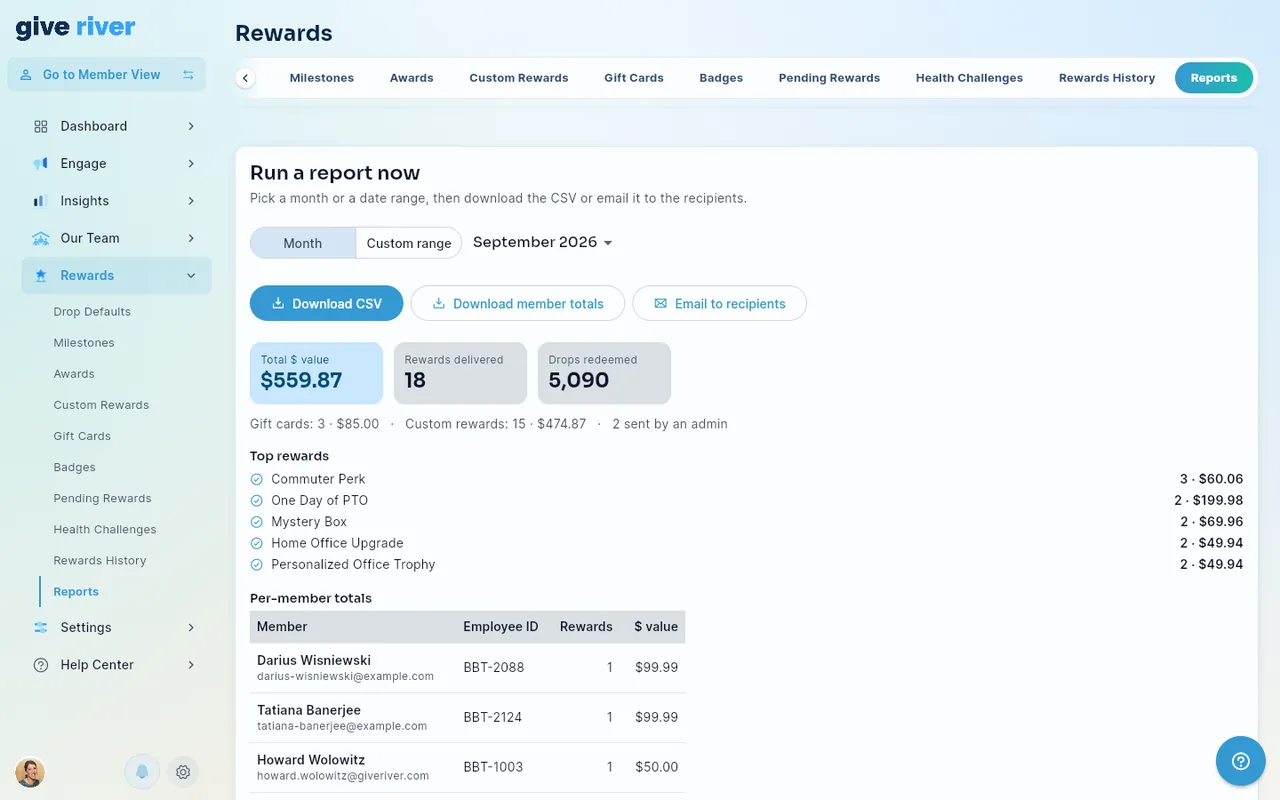Open Drop Defaults in the sidebar
This screenshot has height=800, width=1280.
click(x=92, y=312)
